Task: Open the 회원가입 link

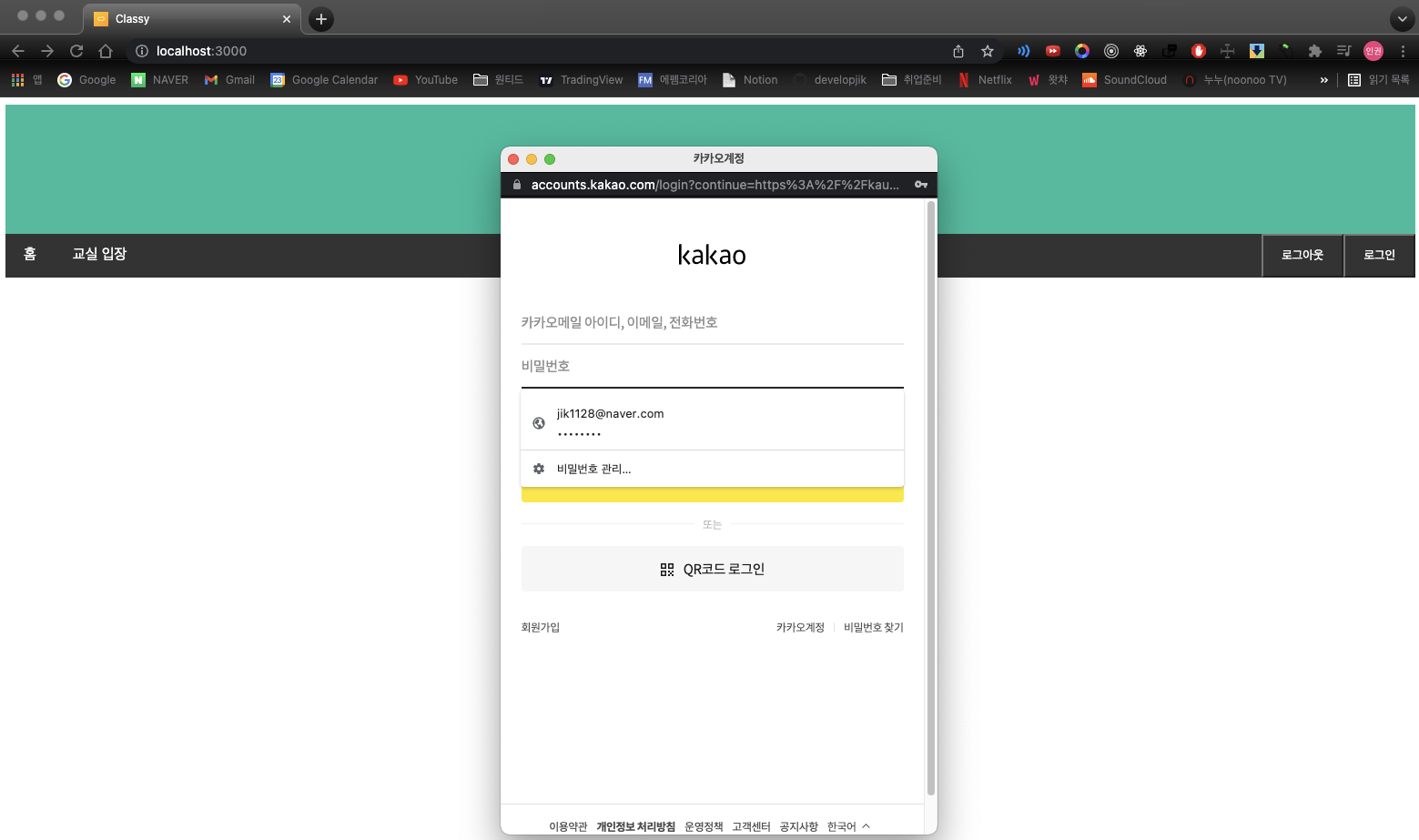Action: (x=541, y=627)
